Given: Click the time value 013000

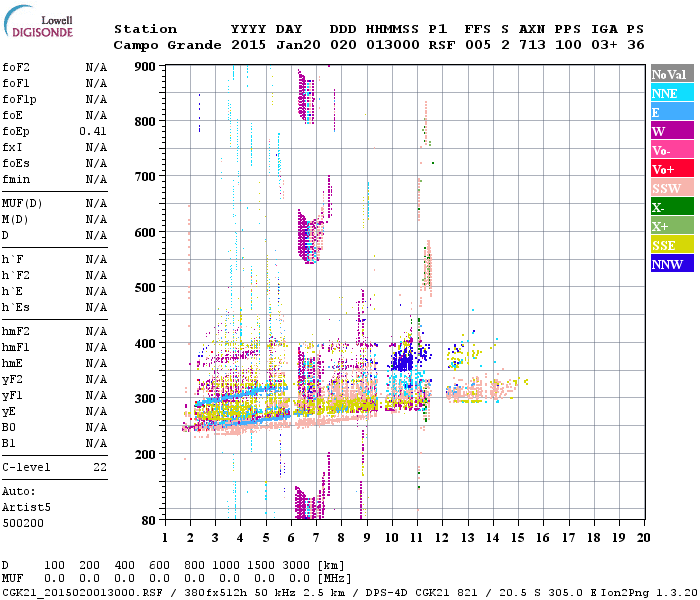Looking at the screenshot, I should tap(393, 45).
